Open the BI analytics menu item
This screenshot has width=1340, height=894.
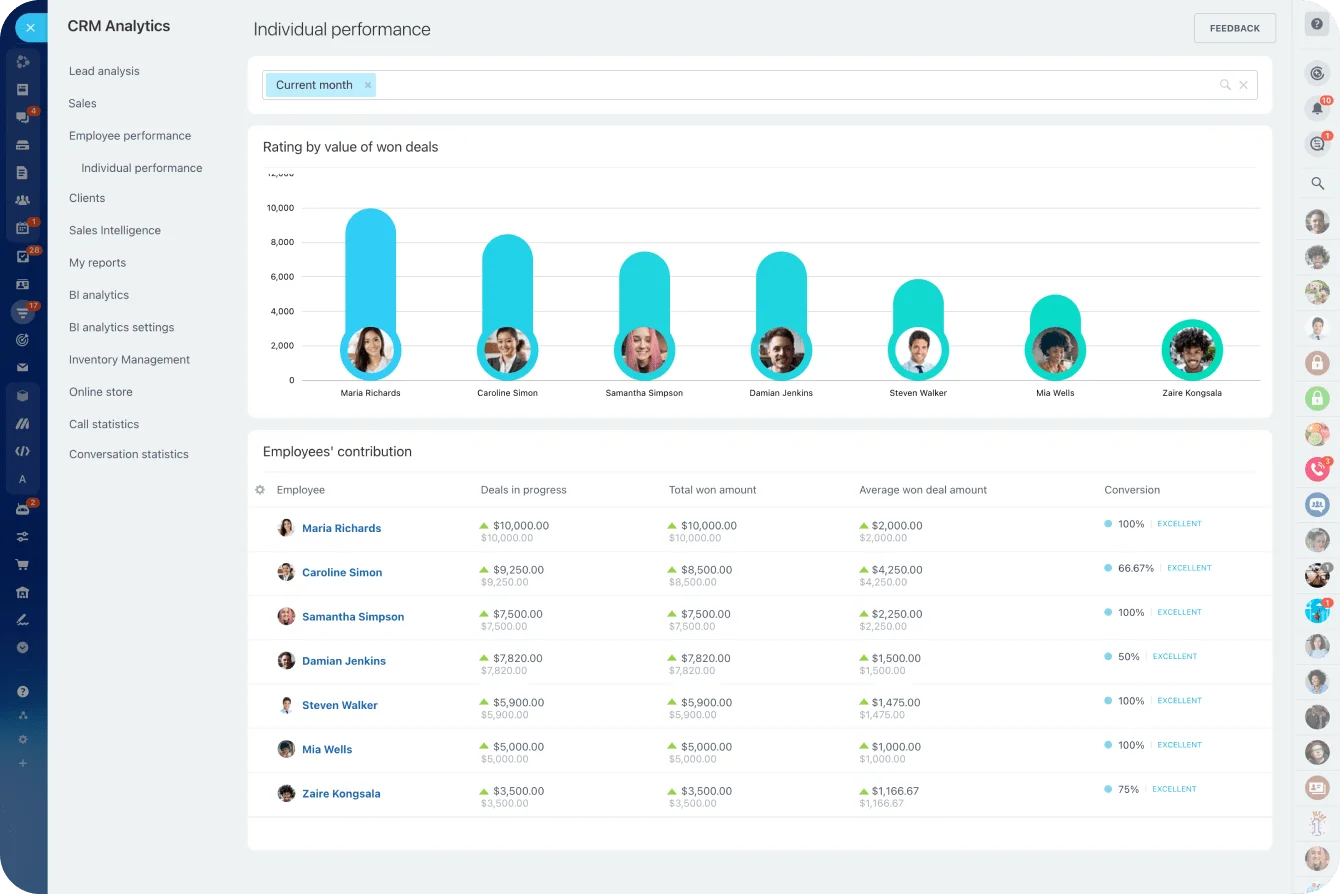99,295
